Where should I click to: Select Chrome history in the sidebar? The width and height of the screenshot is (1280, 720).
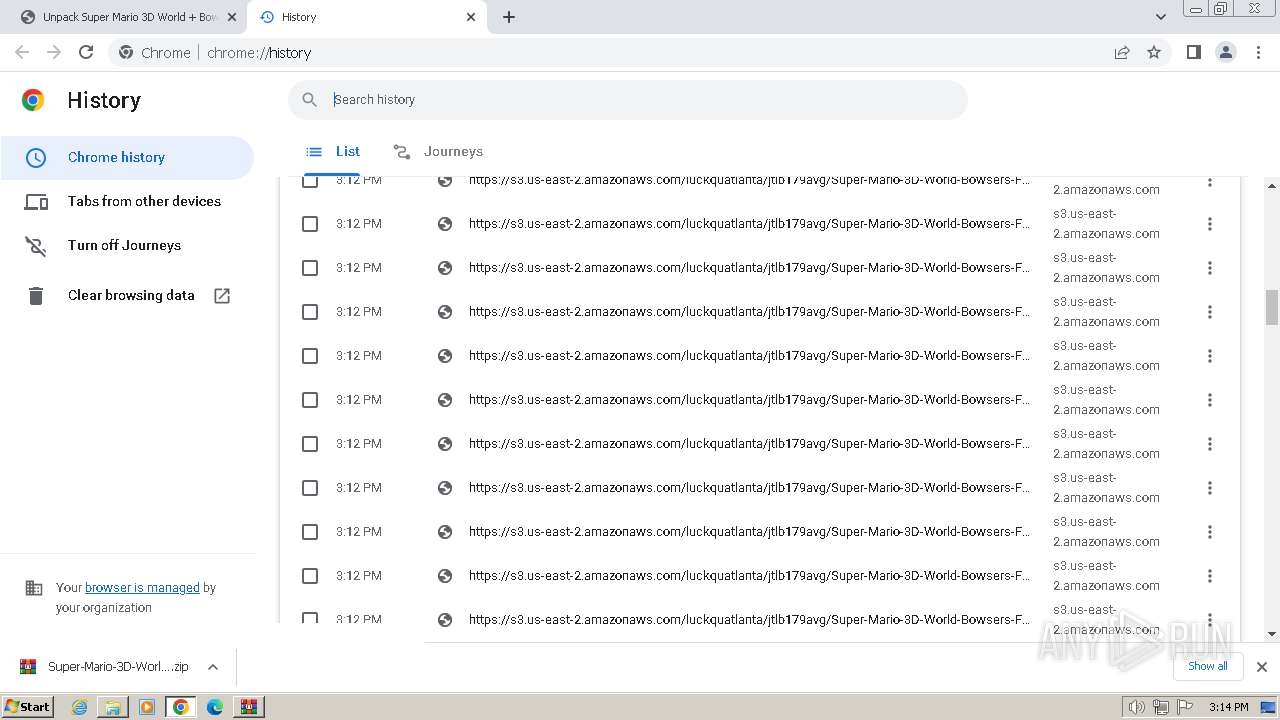click(x=127, y=157)
